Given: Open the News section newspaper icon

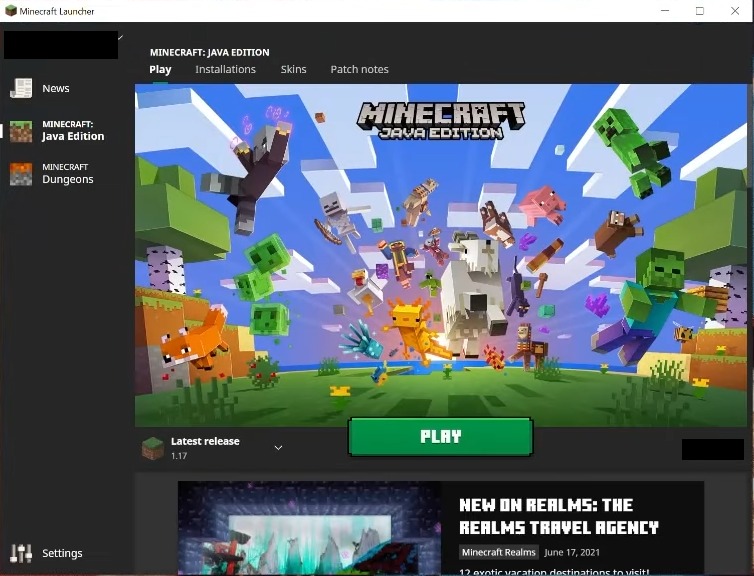Looking at the screenshot, I should click(x=21, y=88).
